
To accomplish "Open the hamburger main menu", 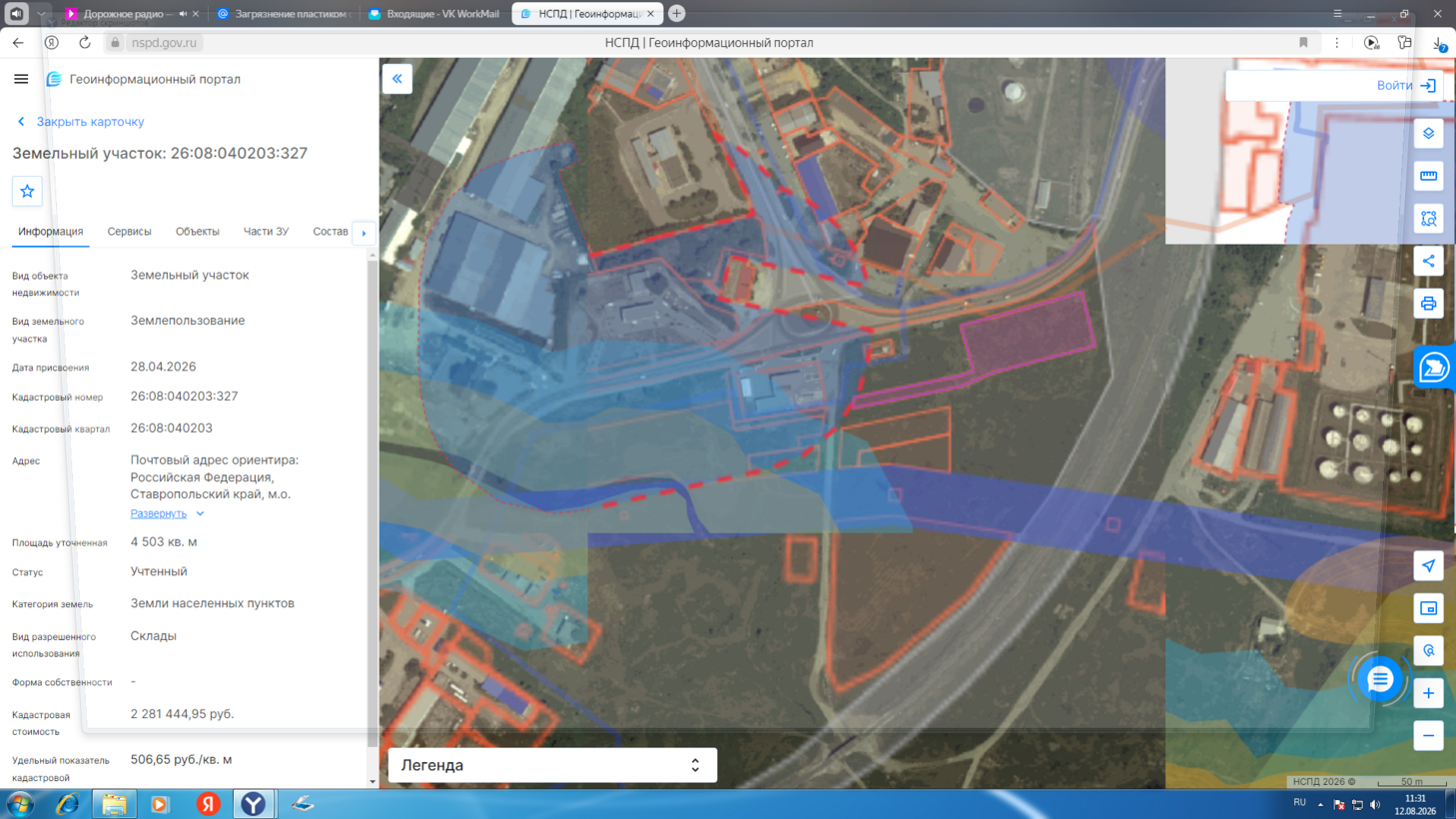I will 21,79.
